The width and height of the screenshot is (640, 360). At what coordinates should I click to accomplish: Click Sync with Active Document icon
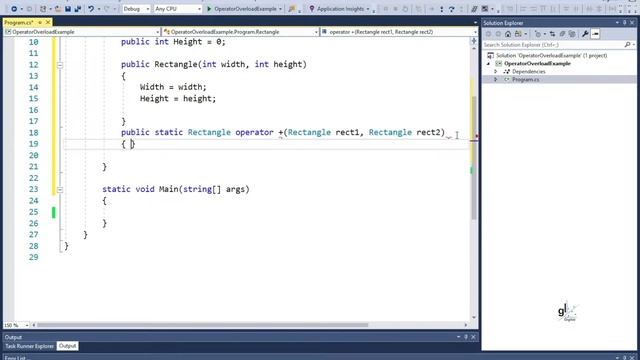pyautogui.click(x=552, y=34)
